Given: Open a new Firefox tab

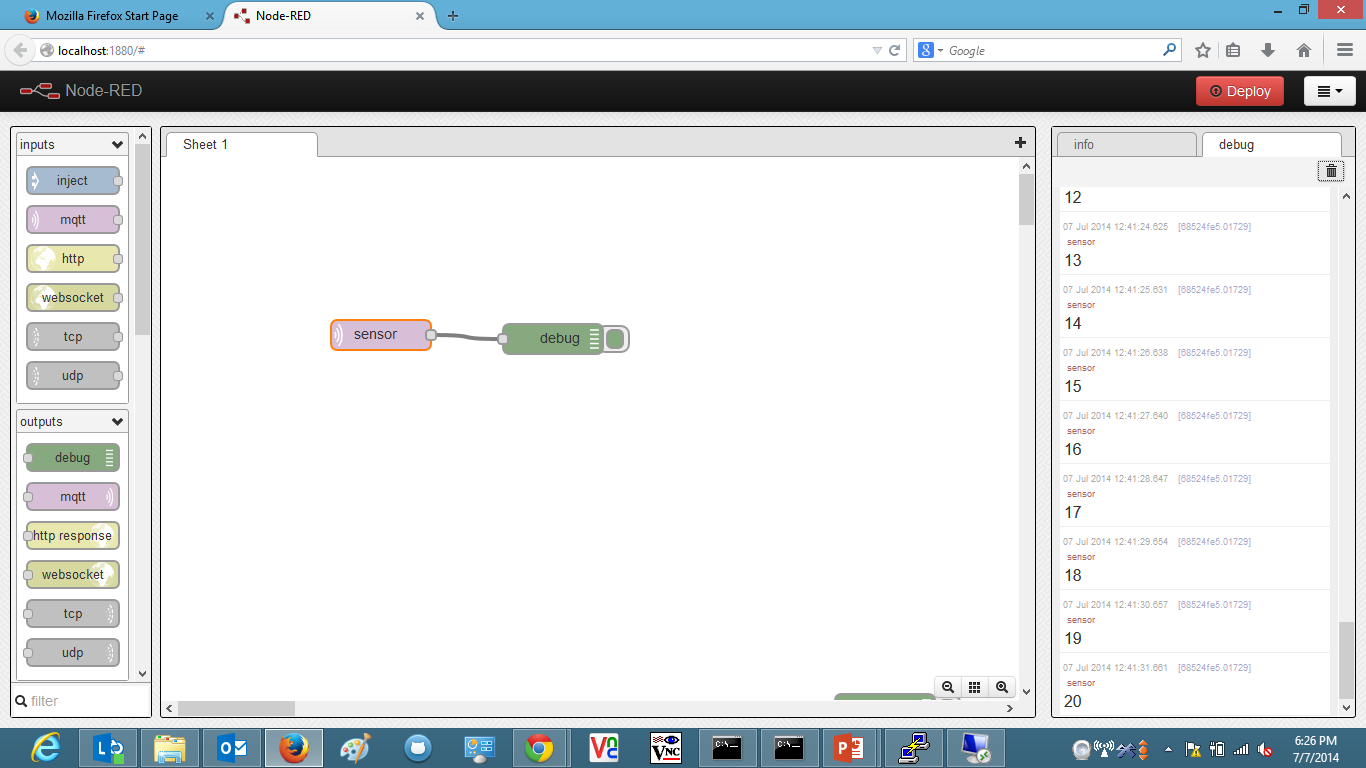Looking at the screenshot, I should 453,16.
